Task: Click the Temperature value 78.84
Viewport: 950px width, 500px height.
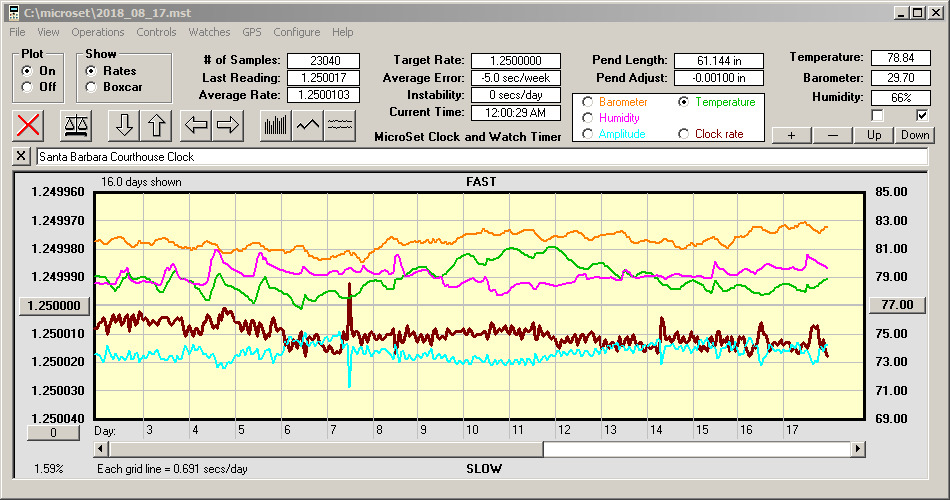Action: pyautogui.click(x=900, y=58)
